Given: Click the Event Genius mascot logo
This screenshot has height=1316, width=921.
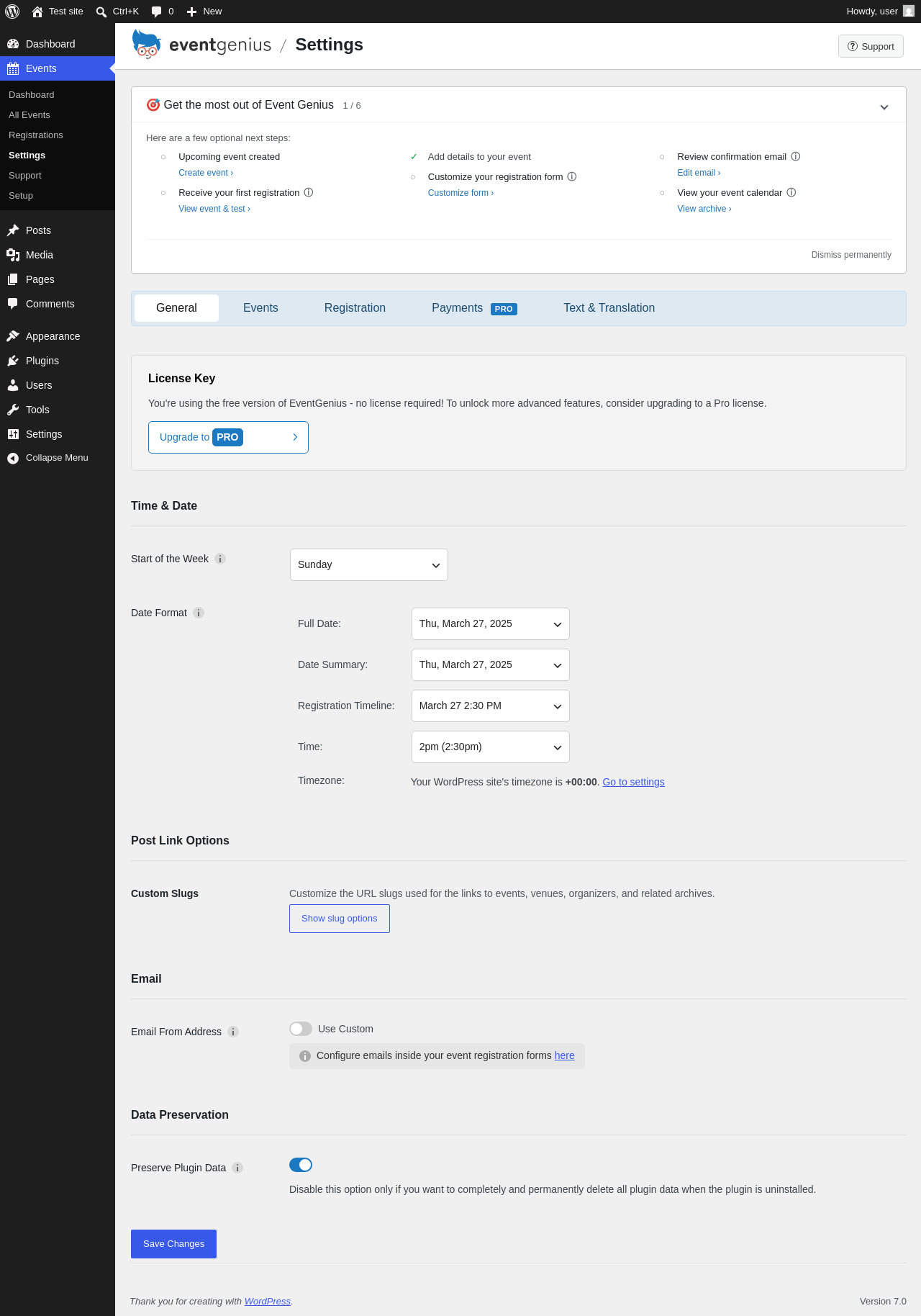Looking at the screenshot, I should click(x=147, y=44).
